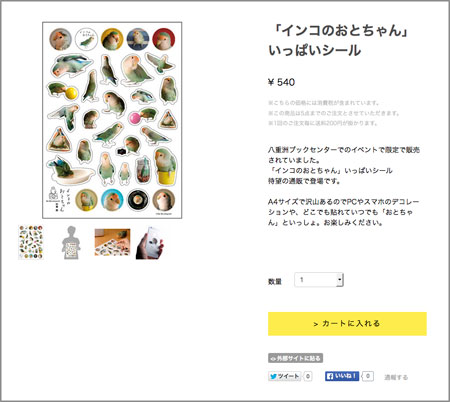Click the Facebook f logo icon
This screenshot has width=450, height=402.
(330, 376)
